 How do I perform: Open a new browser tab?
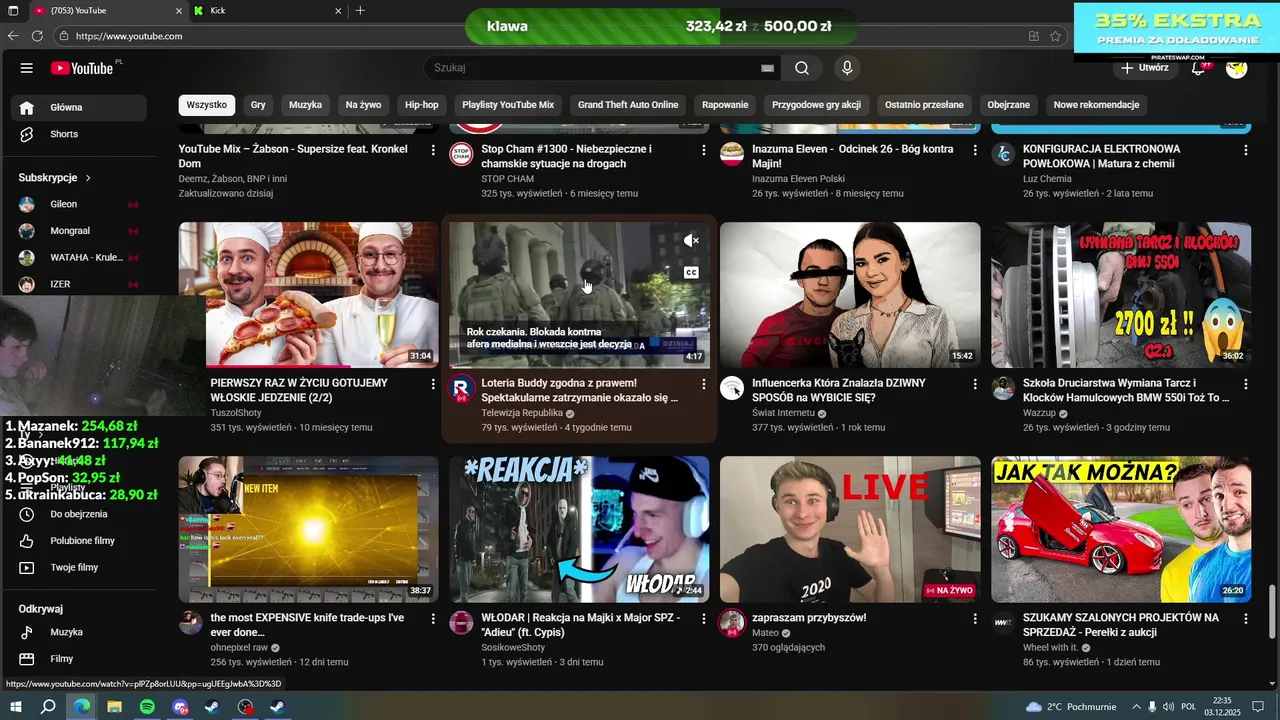(360, 11)
